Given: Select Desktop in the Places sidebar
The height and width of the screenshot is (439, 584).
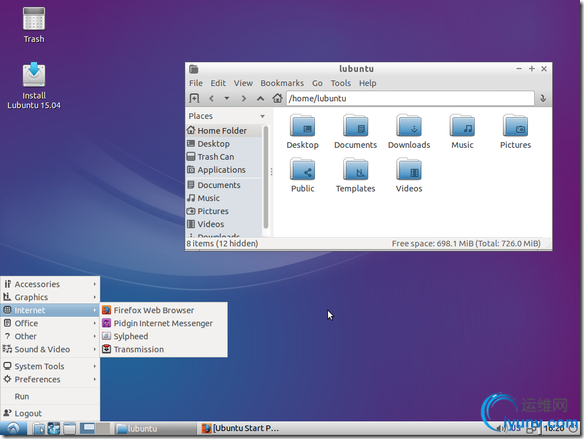Looking at the screenshot, I should [x=224, y=144].
